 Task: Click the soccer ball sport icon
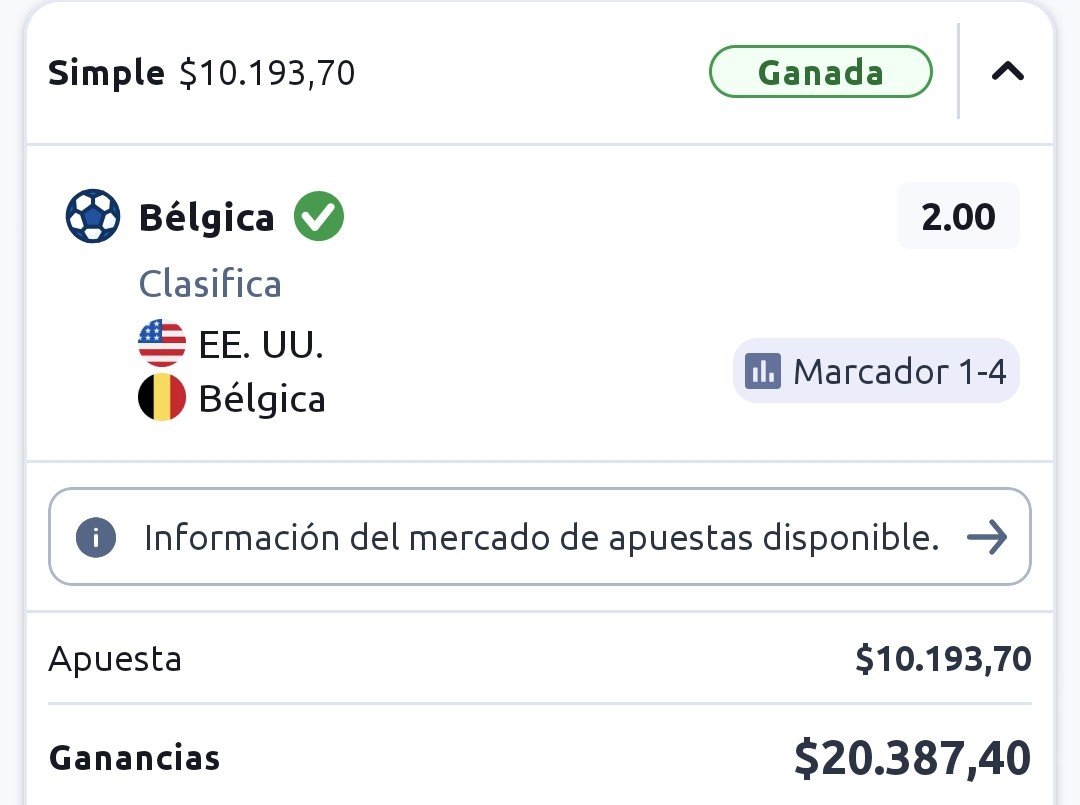pos(93,216)
